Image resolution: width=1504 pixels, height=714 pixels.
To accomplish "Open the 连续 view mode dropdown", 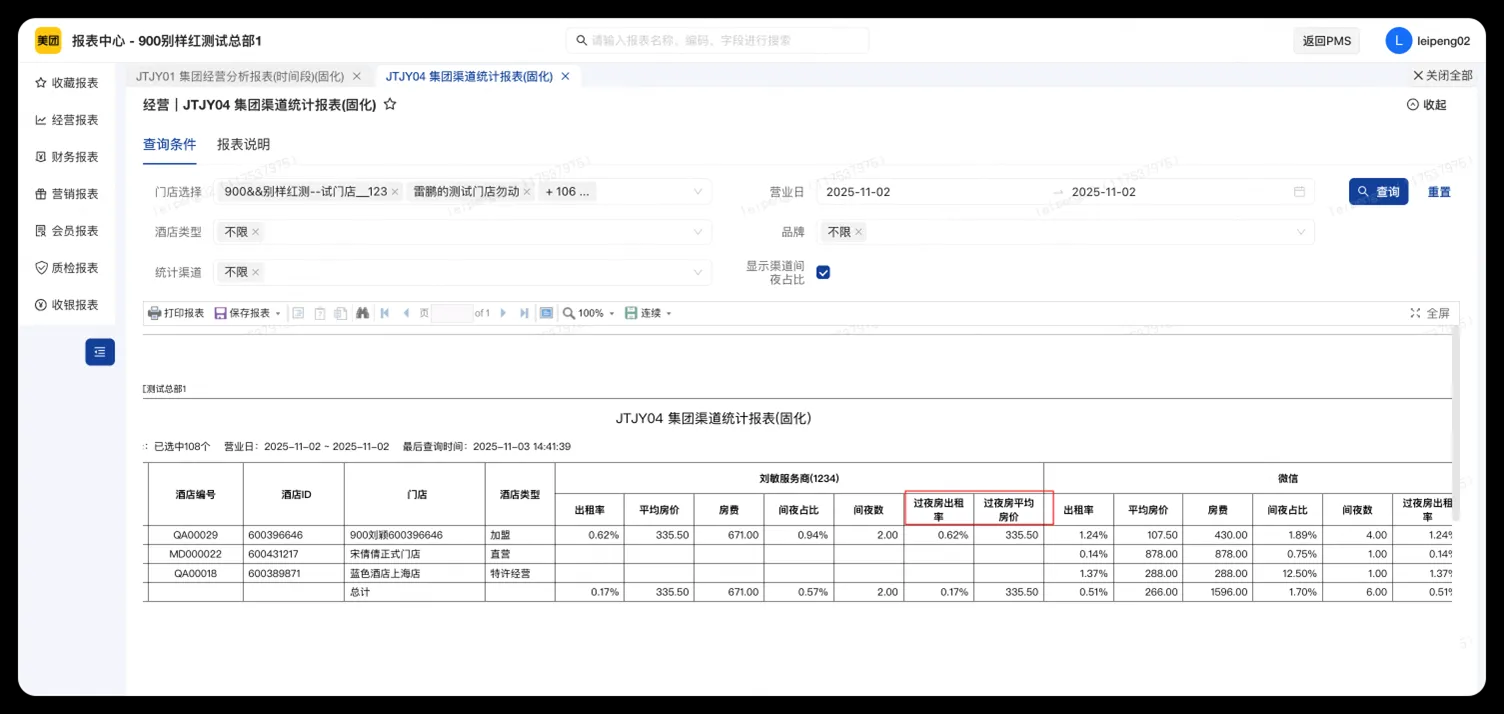I will pos(655,312).
